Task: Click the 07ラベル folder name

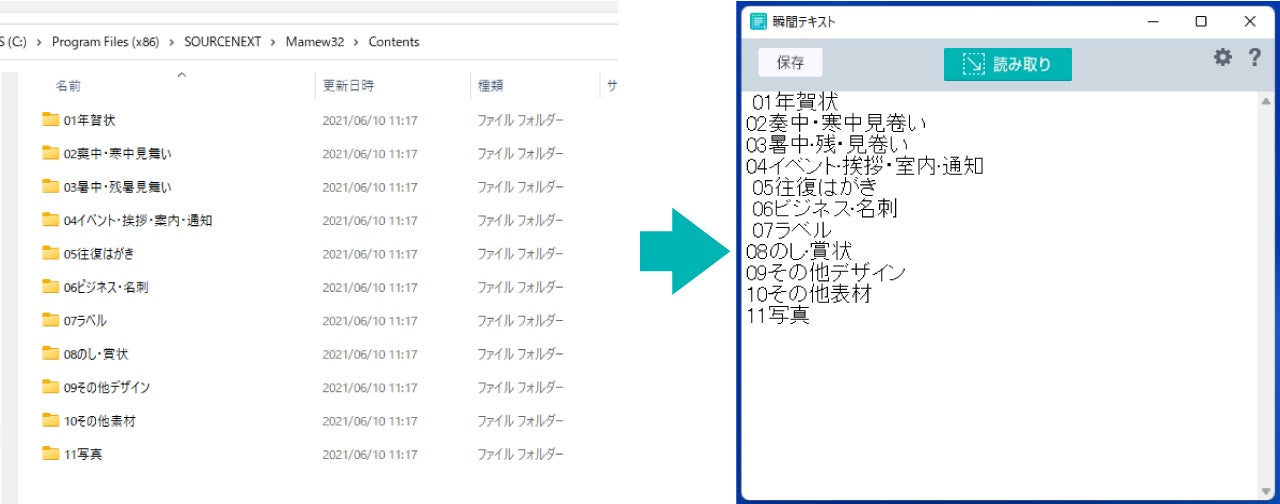Action: click(85, 321)
